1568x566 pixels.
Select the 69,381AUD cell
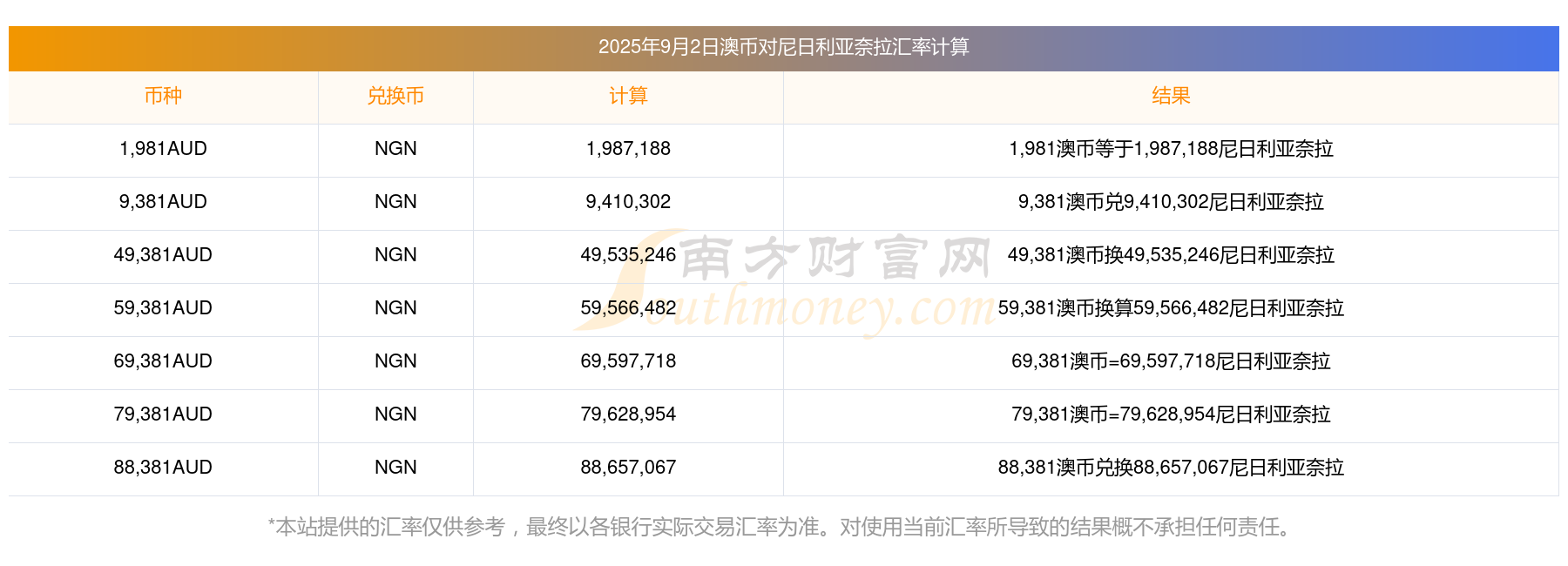pos(163,361)
